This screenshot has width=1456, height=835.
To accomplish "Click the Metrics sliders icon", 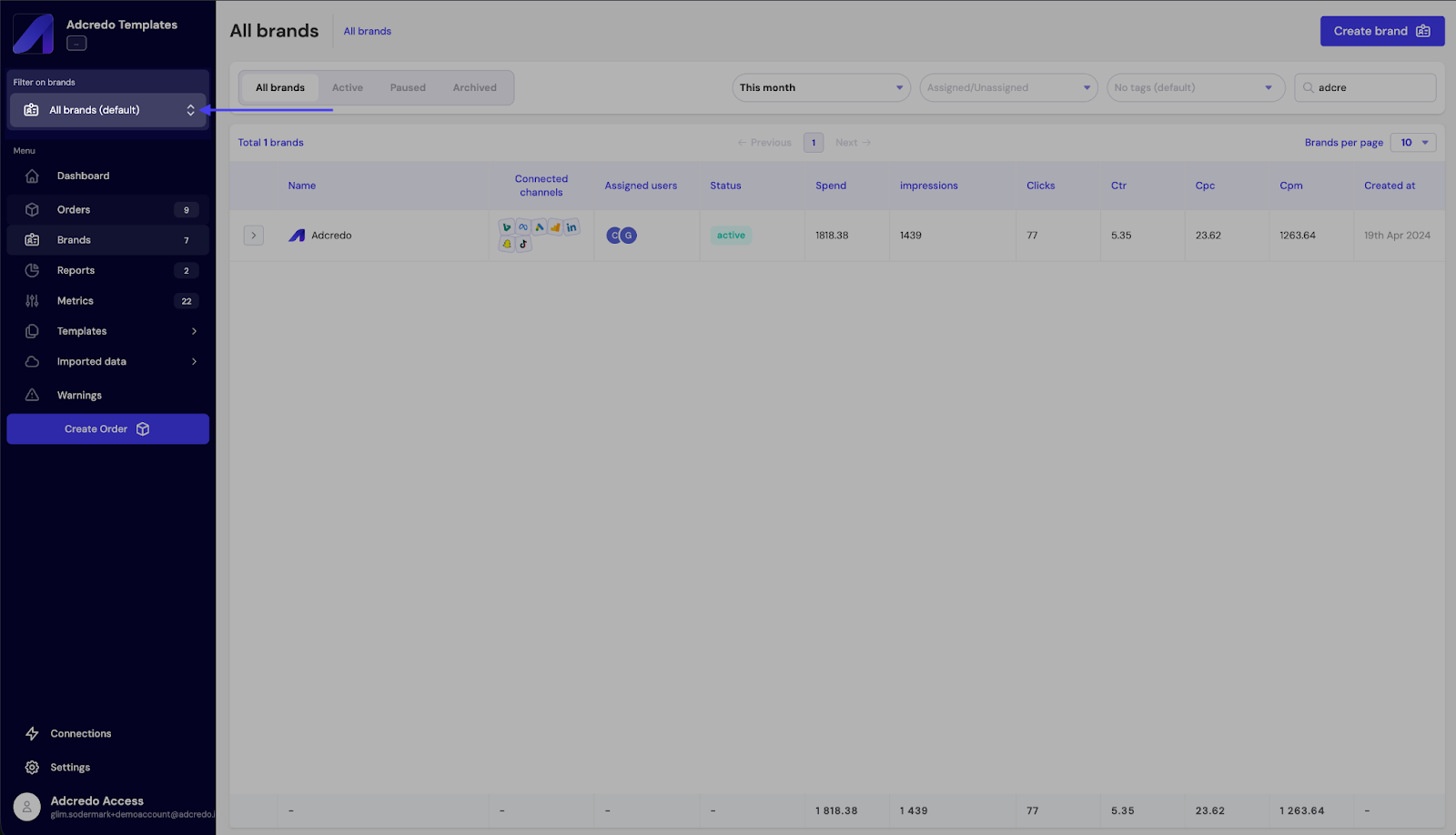I will point(32,301).
